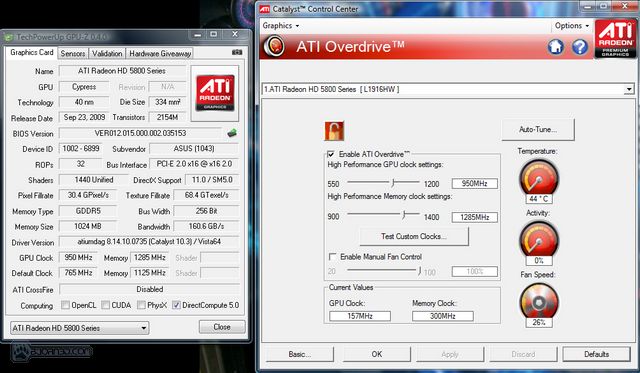Click the Basic button in Catalyst
The width and height of the screenshot is (640, 373).
click(x=300, y=354)
